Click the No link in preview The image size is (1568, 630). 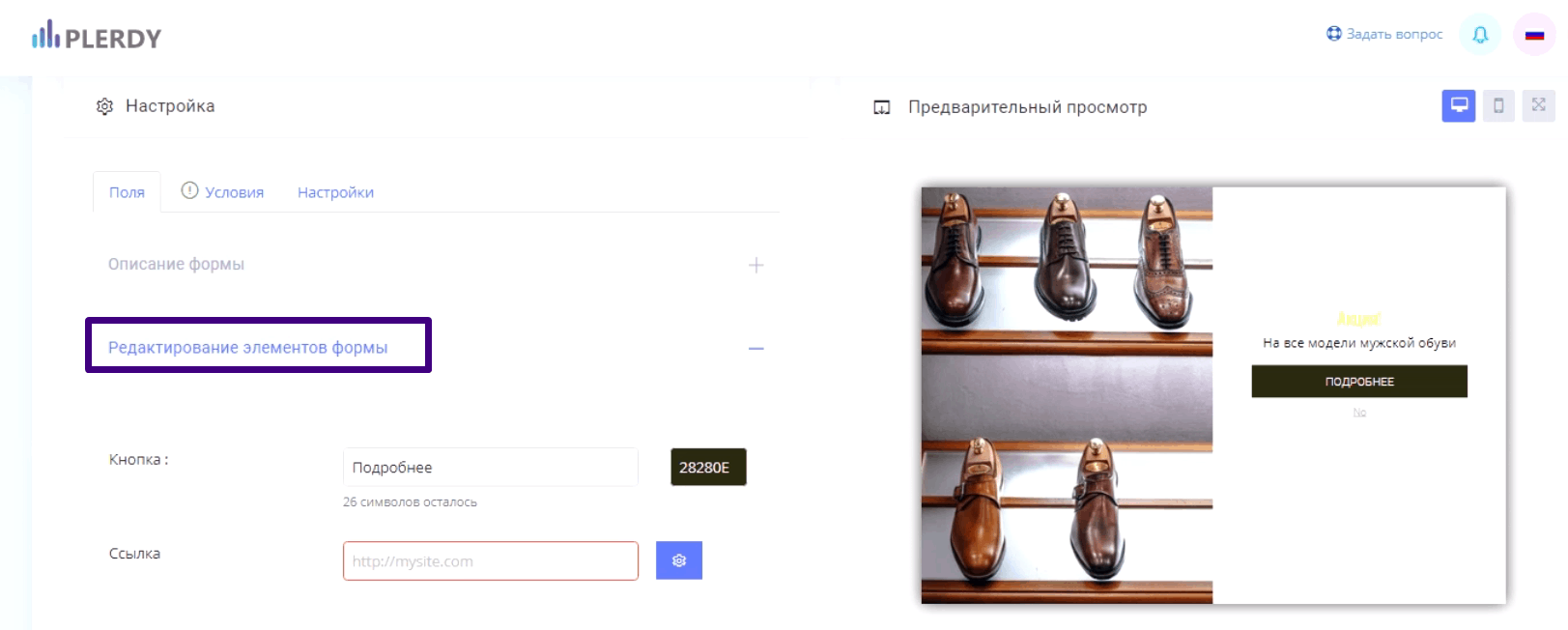coord(1359,413)
